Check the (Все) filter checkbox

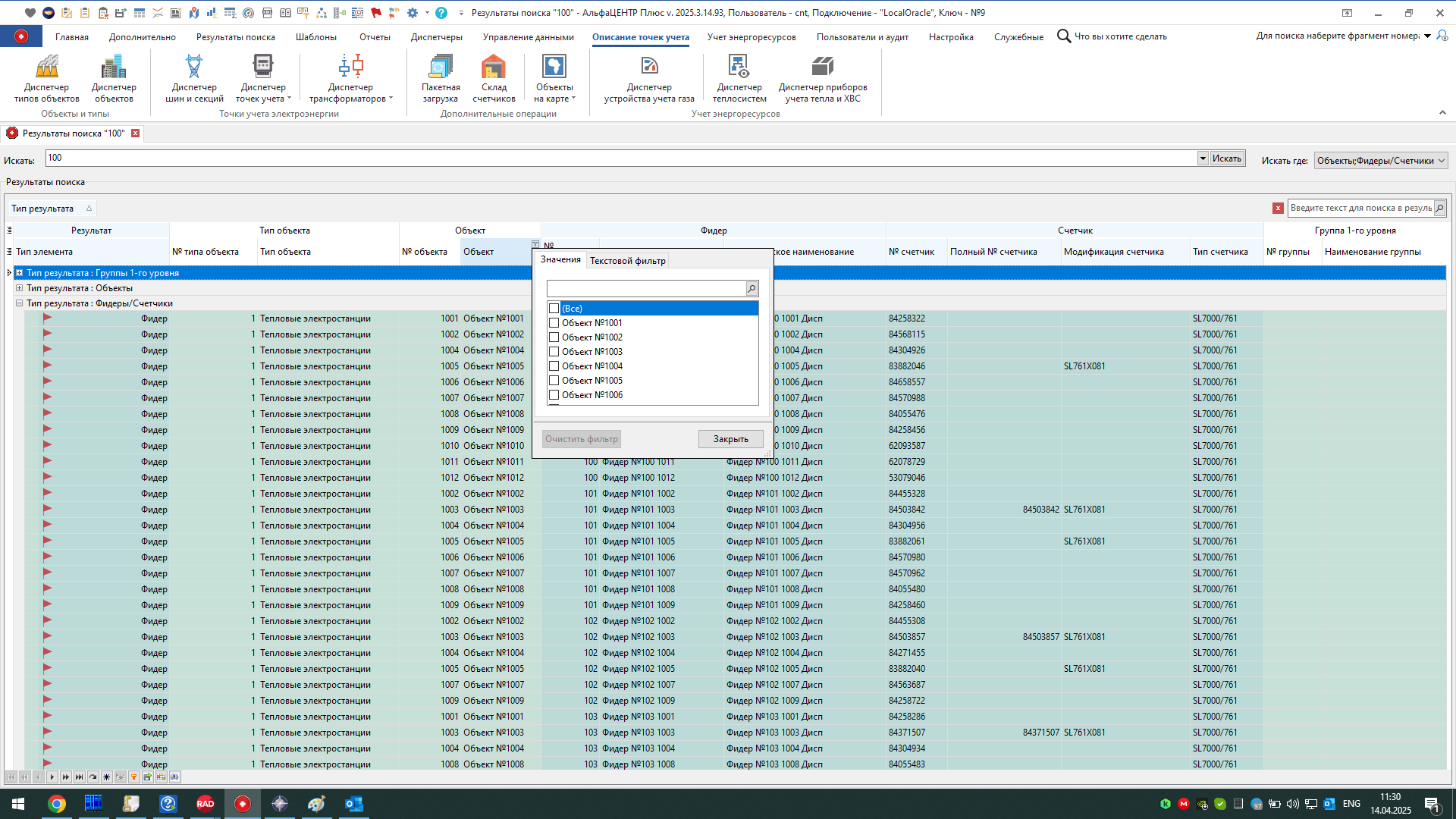click(554, 309)
